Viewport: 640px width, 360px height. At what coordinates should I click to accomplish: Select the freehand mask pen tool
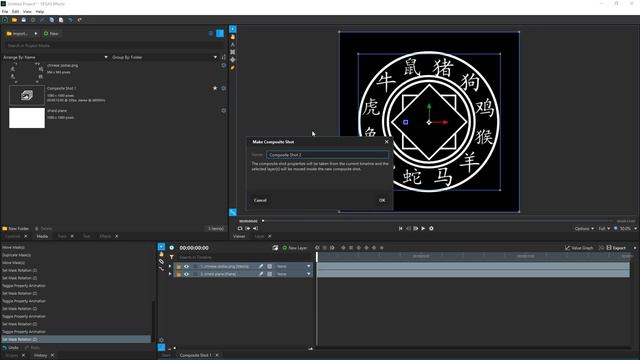point(233,68)
